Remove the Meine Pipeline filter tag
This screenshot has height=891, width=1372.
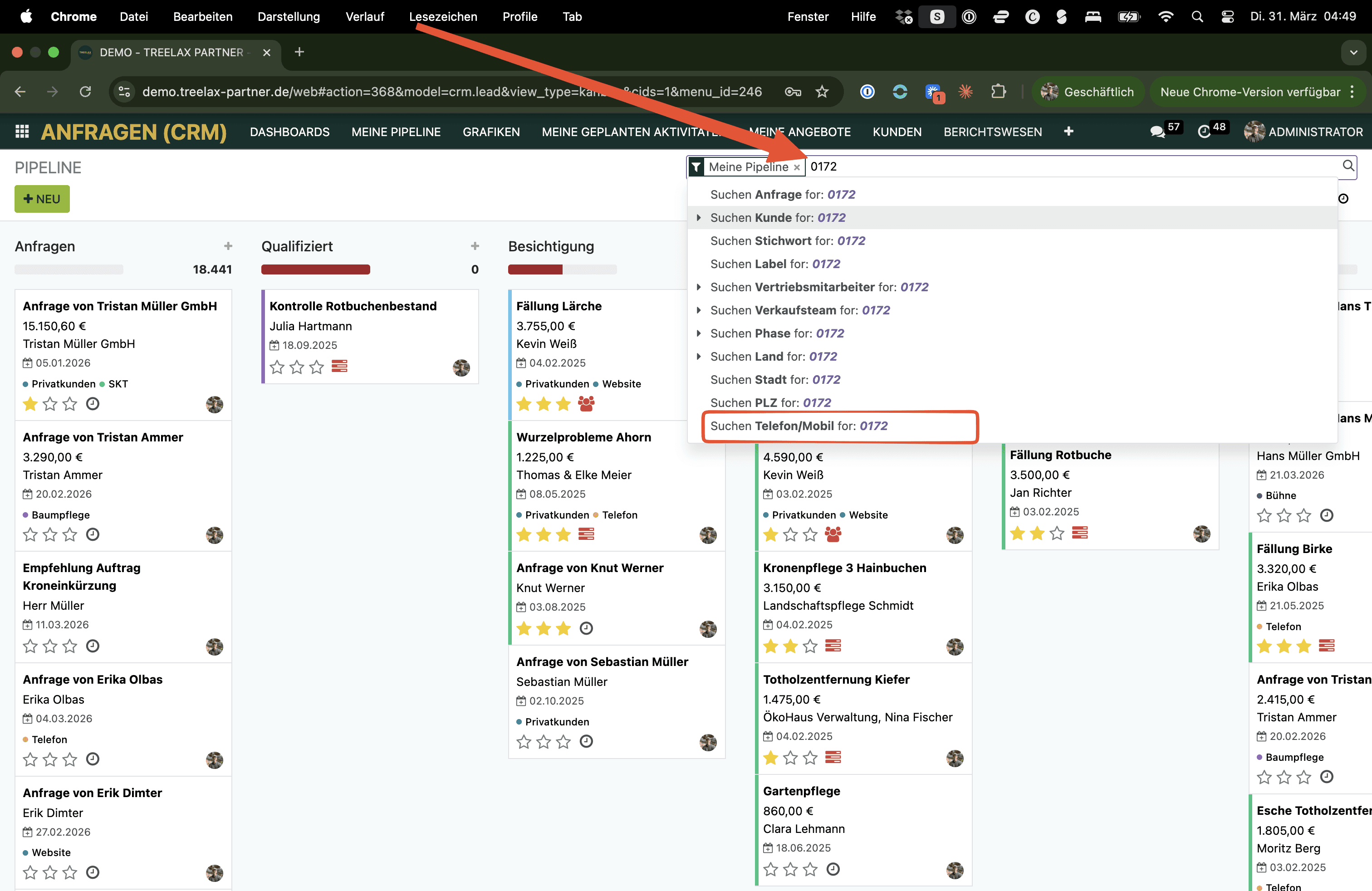coord(797,167)
